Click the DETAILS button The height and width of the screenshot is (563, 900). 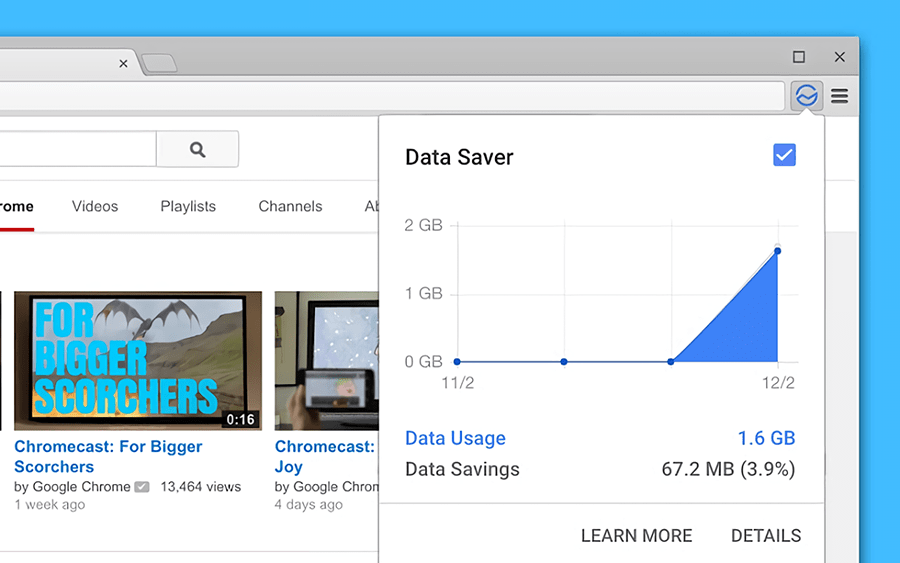click(x=766, y=535)
